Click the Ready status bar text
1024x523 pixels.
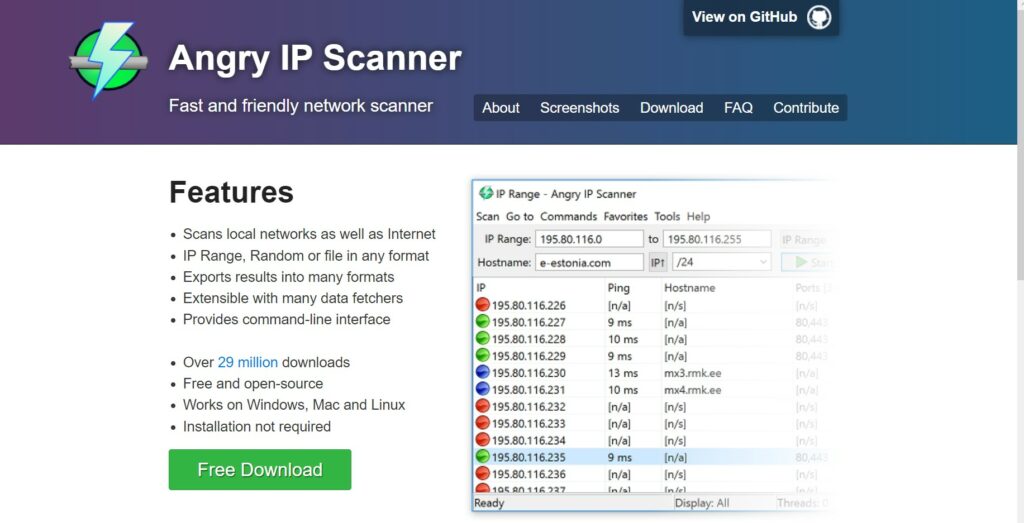(x=489, y=503)
